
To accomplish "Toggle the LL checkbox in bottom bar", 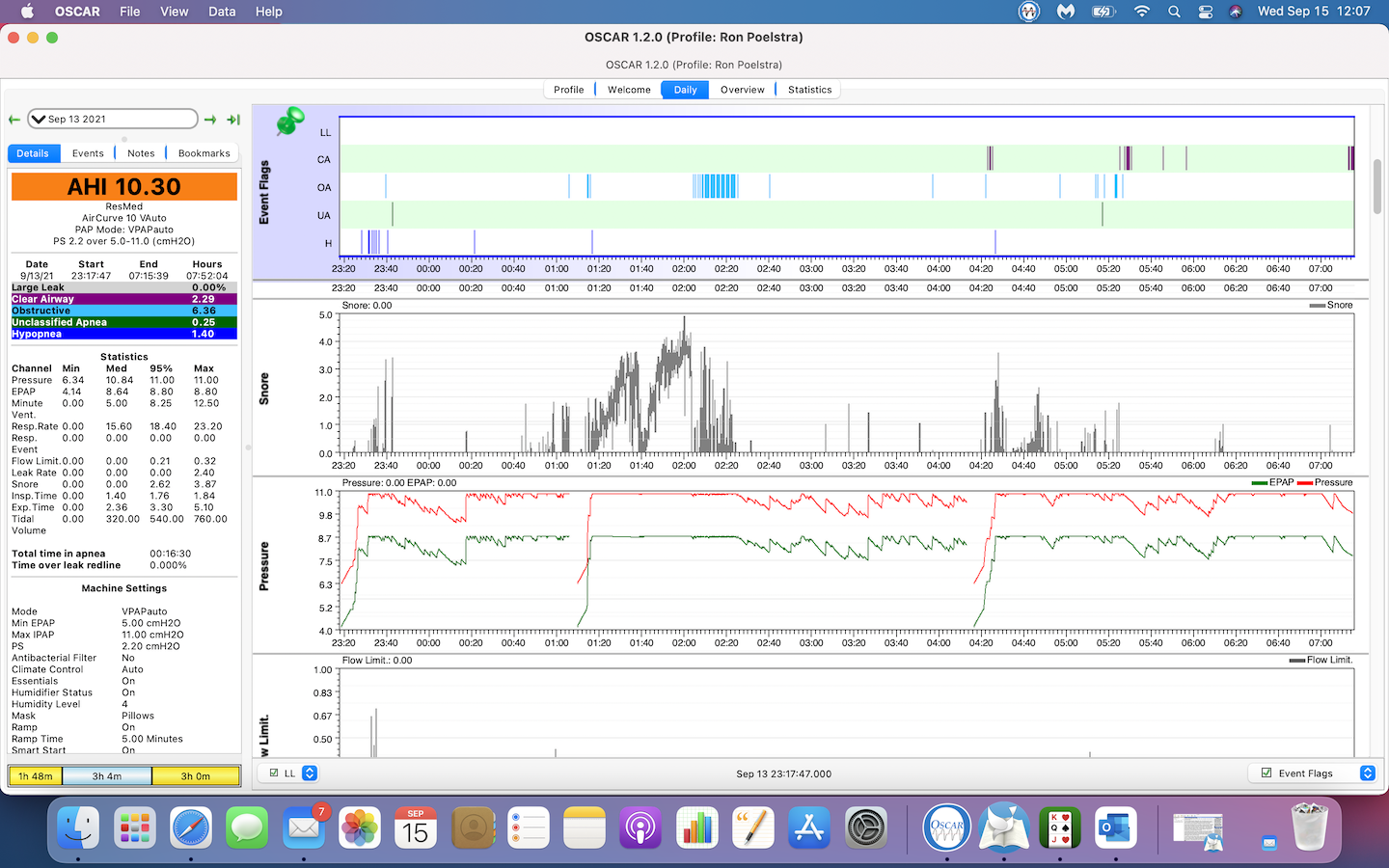I will 274,773.
